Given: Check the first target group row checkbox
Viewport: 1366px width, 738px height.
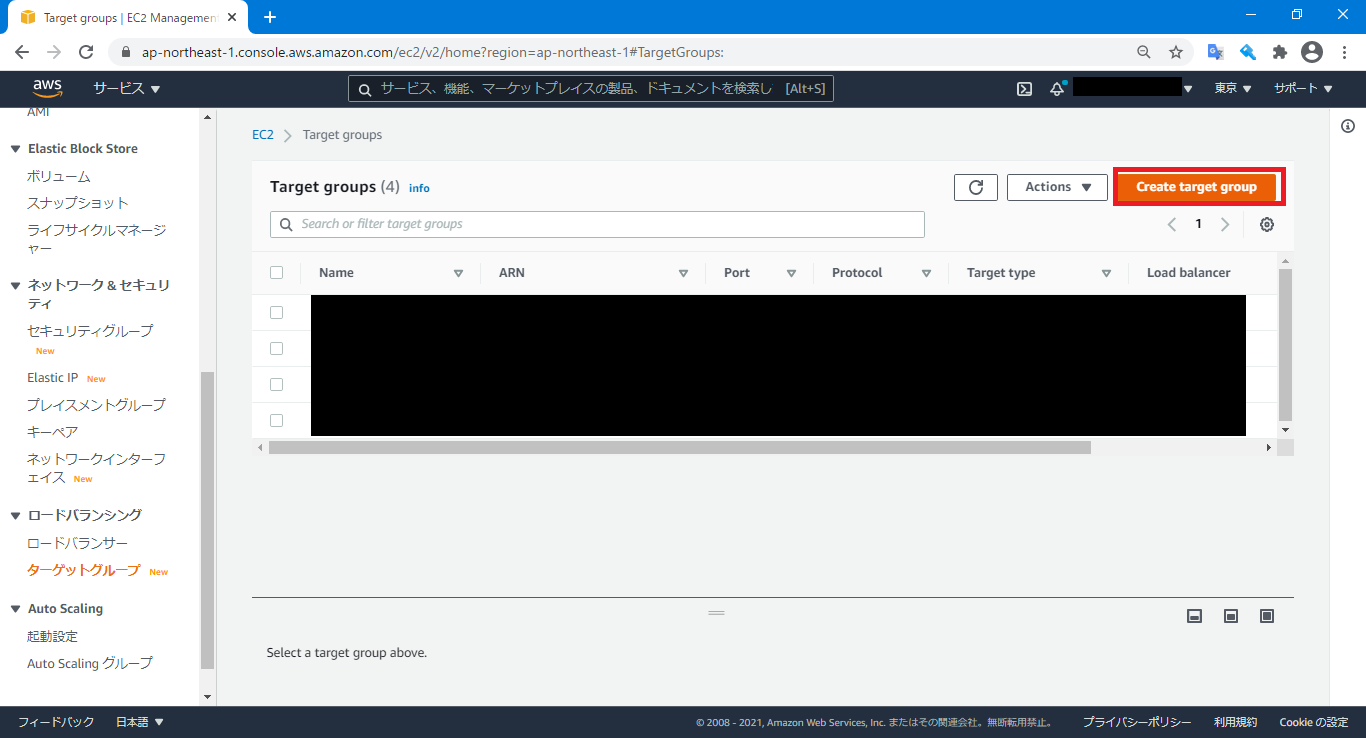Looking at the screenshot, I should pos(277,312).
